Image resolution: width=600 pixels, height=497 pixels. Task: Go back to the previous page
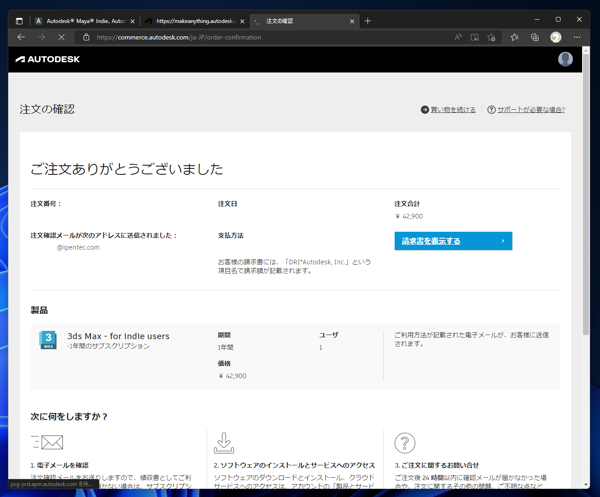pos(21,37)
